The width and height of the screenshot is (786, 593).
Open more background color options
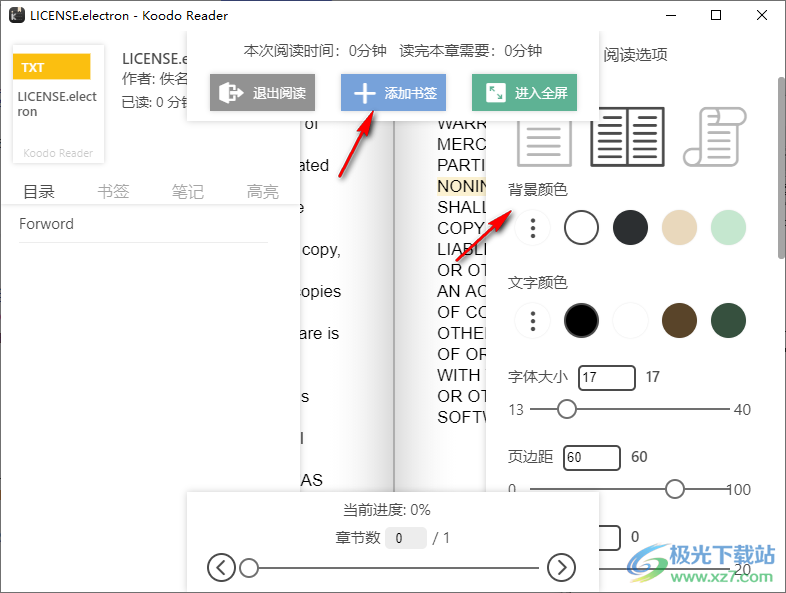click(532, 228)
